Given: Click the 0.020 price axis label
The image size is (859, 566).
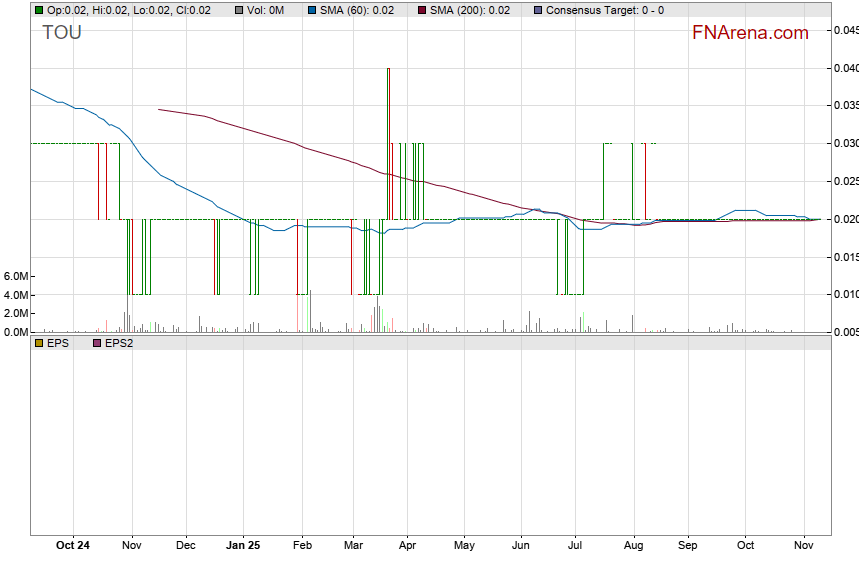Looking at the screenshot, I should tap(846, 219).
